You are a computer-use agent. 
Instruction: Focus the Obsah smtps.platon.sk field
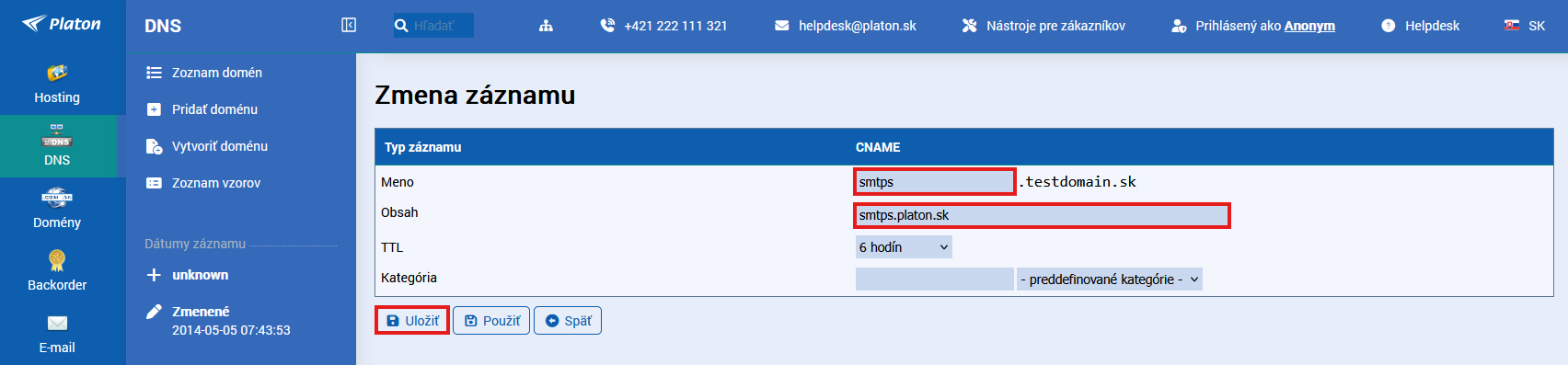coord(1042,215)
